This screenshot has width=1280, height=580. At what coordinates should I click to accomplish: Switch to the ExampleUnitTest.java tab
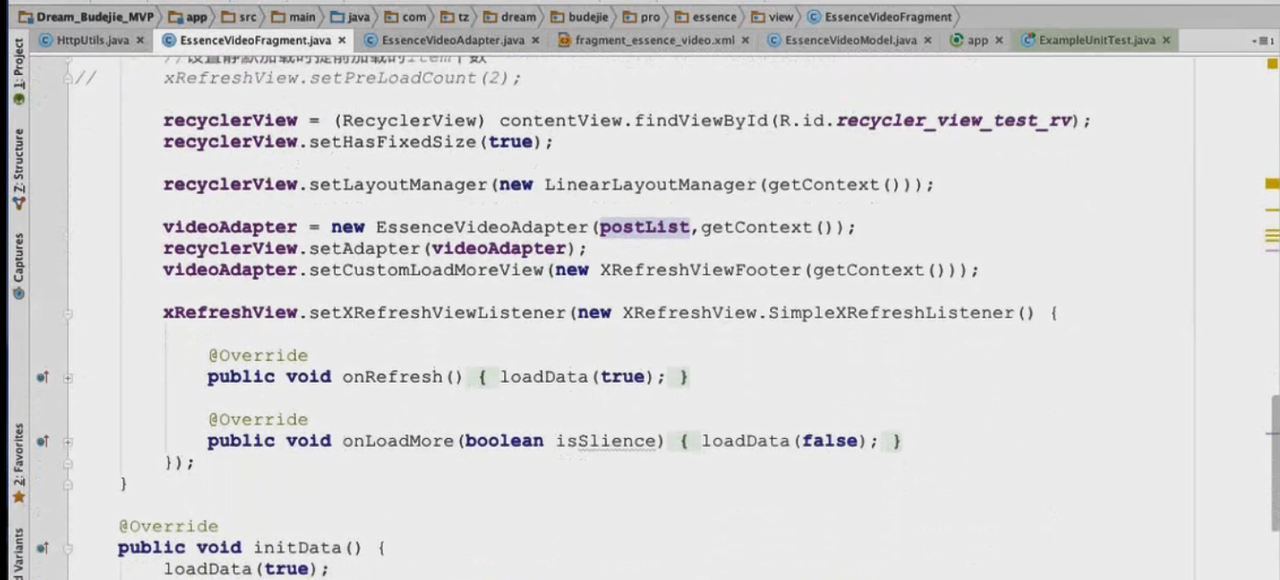coord(1096,40)
